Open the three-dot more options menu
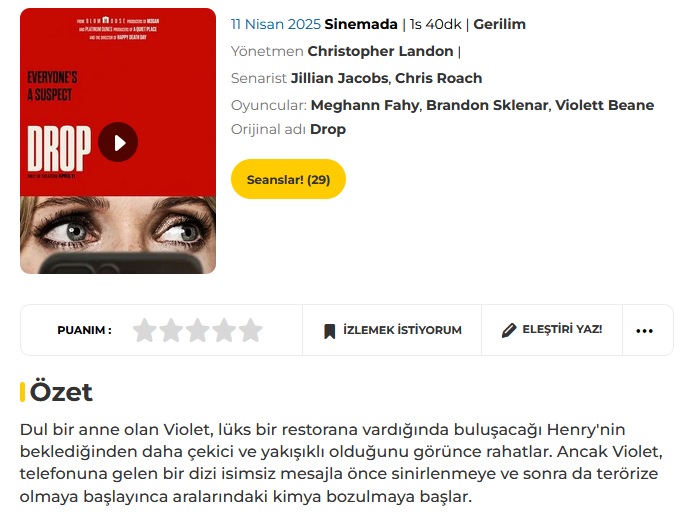Screen dimensions: 688x530 pos(645,331)
